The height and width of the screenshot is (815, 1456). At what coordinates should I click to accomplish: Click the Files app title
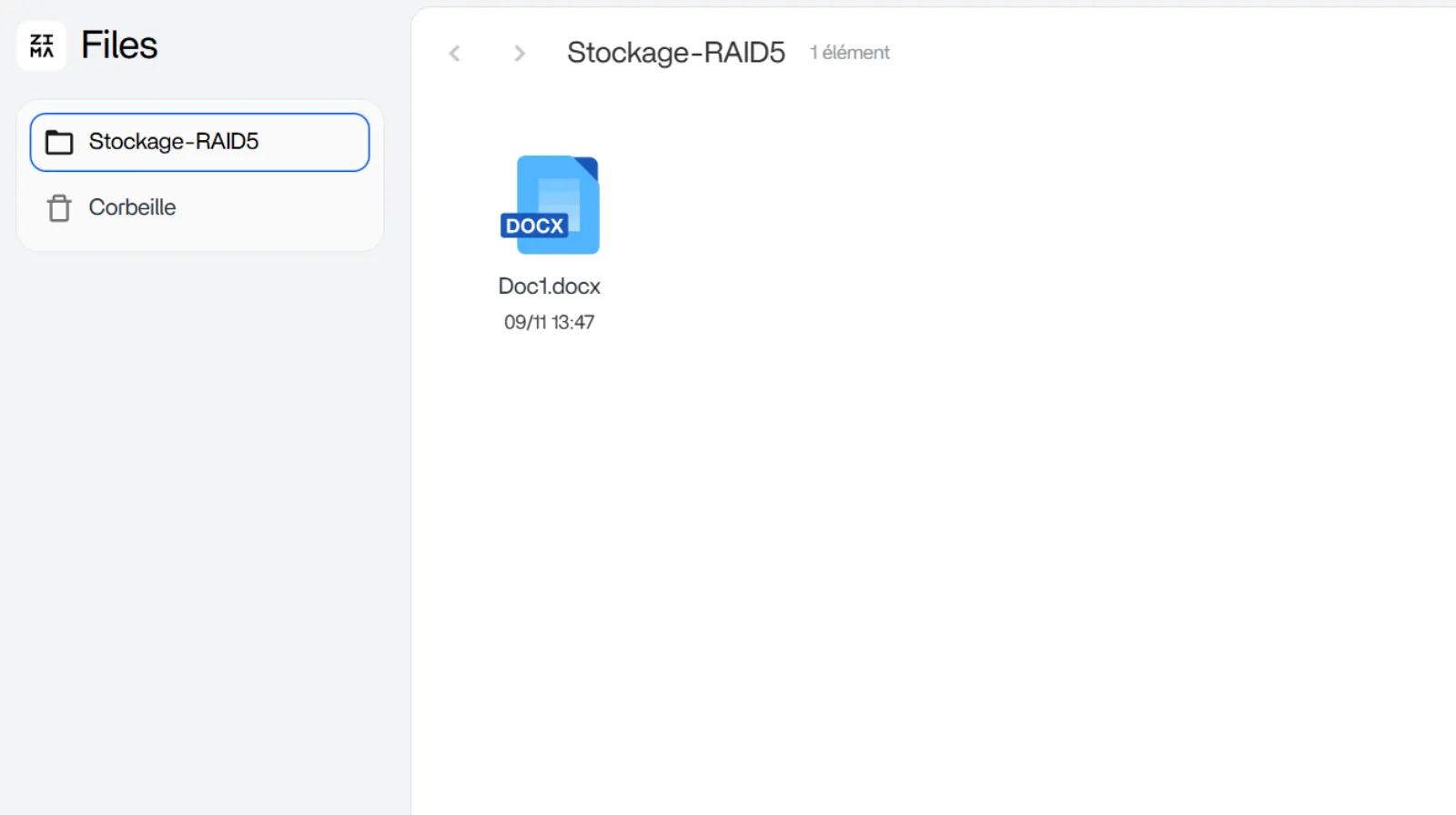(119, 45)
